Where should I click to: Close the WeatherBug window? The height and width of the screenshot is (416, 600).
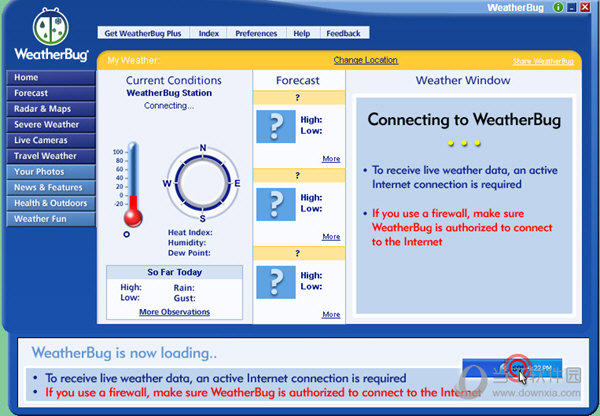585,7
